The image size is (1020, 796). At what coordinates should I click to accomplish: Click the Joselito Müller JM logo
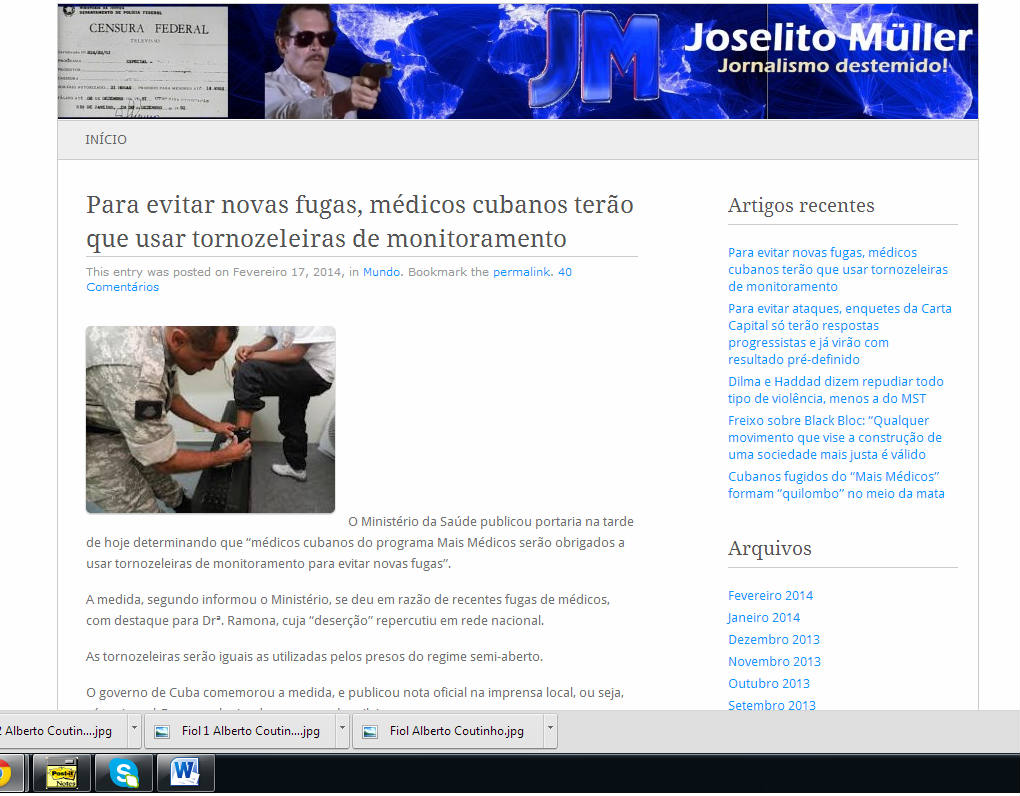point(596,62)
